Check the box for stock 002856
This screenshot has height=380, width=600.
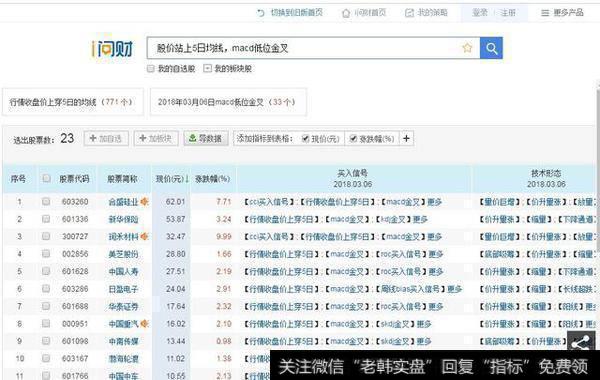point(46,254)
